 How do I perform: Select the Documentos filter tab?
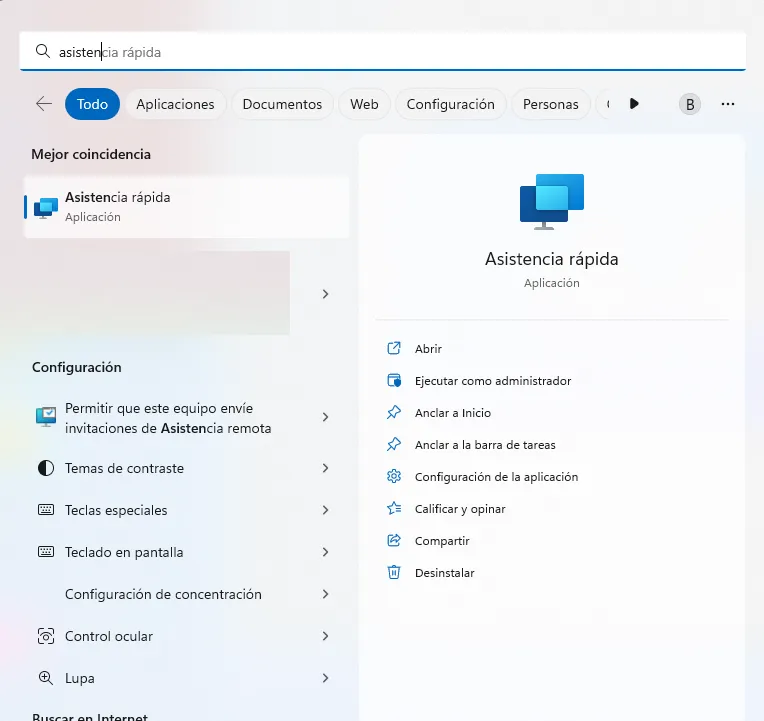[x=282, y=104]
